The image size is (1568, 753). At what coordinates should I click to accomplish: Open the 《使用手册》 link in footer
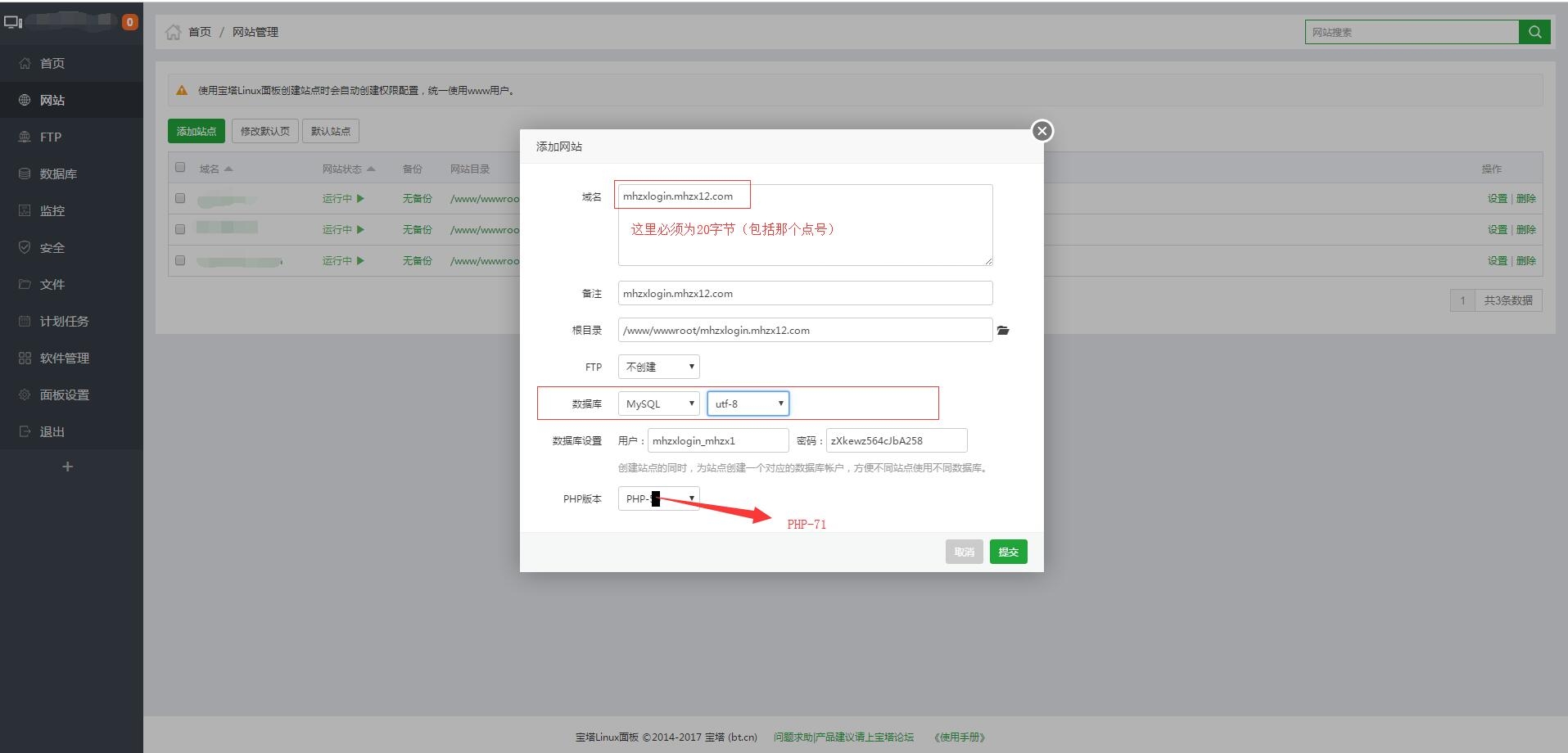click(x=960, y=737)
